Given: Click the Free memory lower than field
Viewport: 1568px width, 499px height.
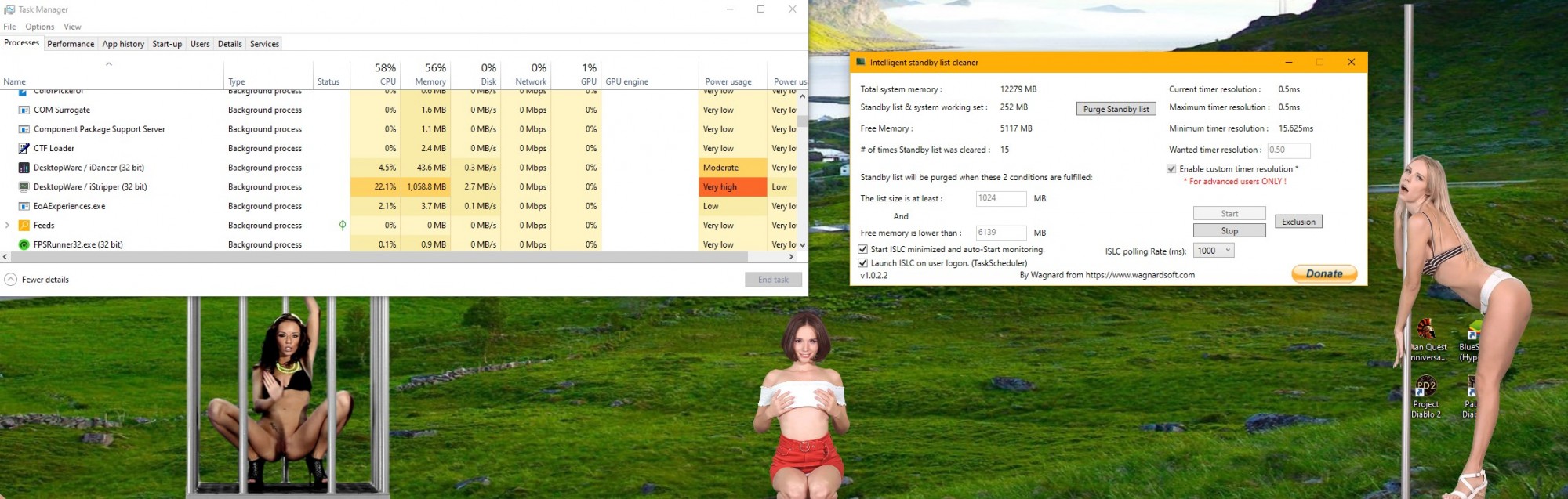Looking at the screenshot, I should (1000, 233).
